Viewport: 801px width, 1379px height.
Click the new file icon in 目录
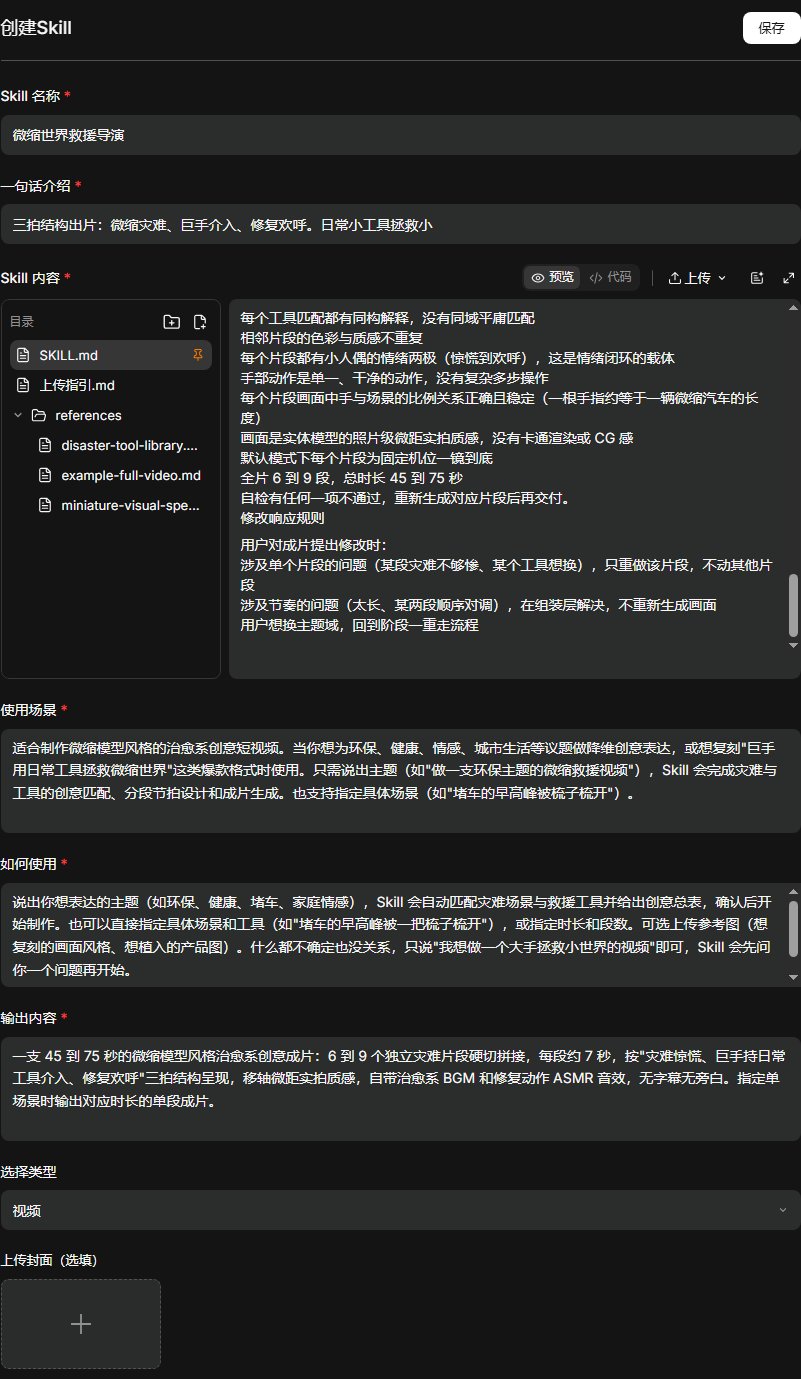tap(200, 322)
